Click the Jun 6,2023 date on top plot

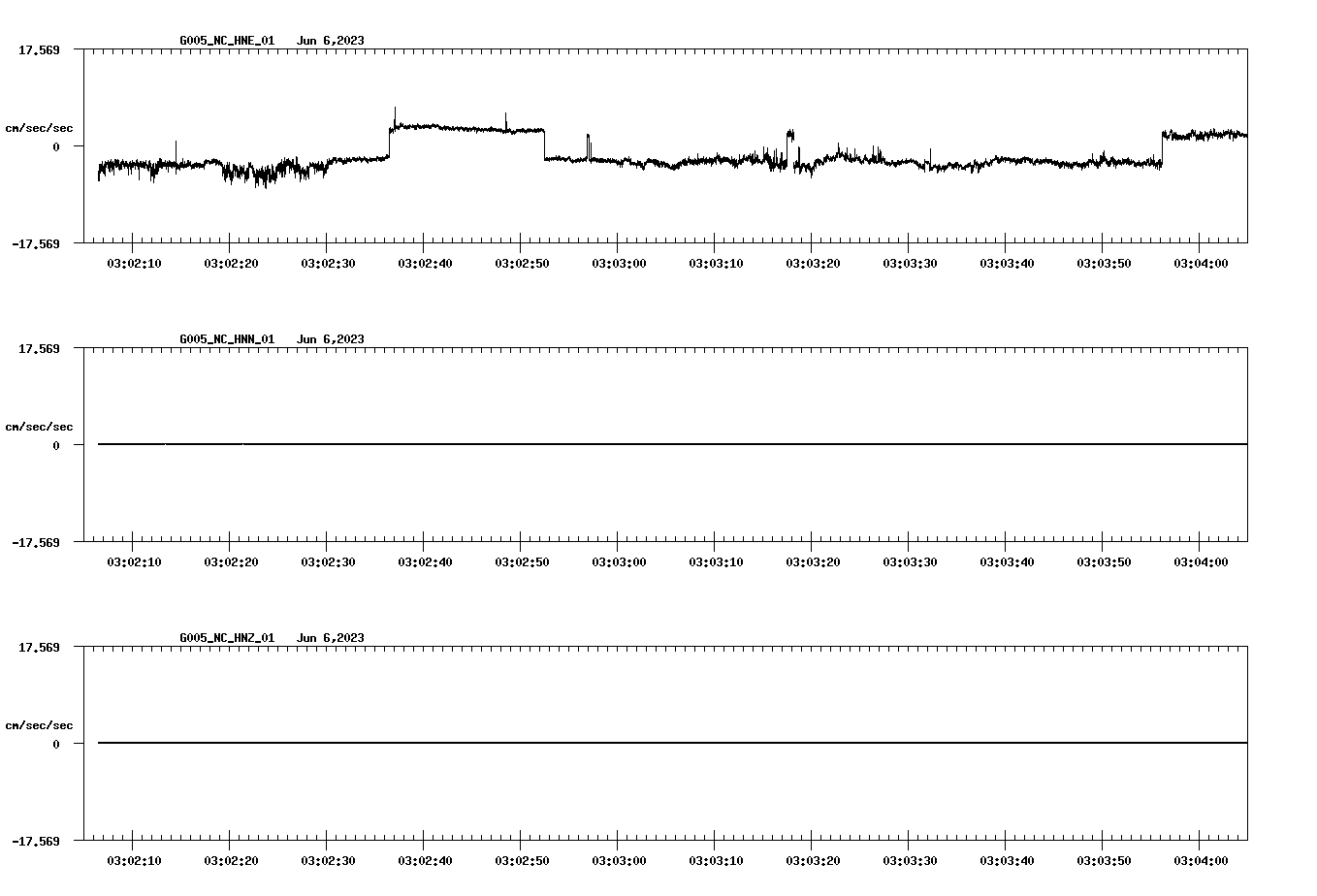click(x=331, y=41)
